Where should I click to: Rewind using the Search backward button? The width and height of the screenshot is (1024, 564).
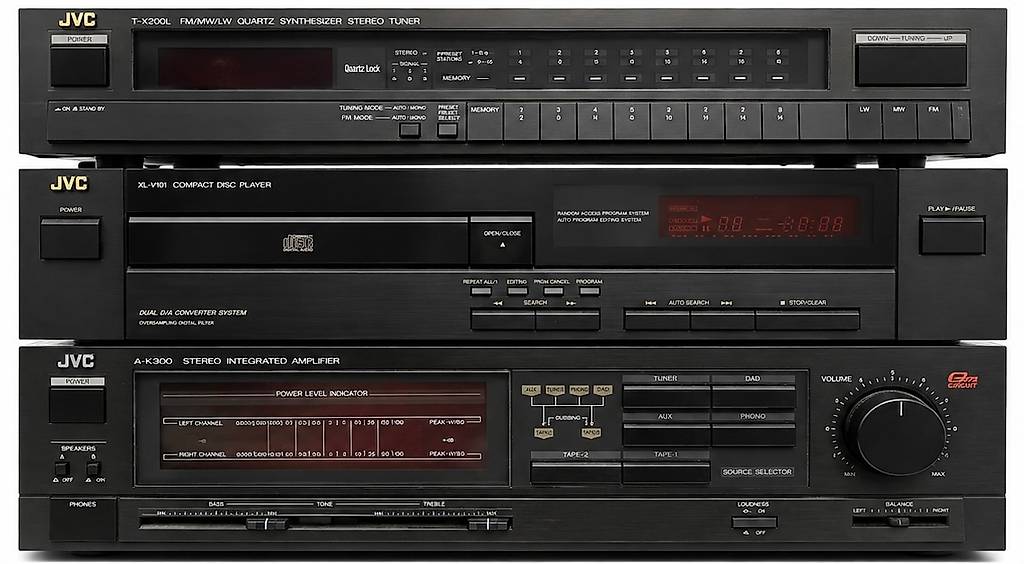(503, 321)
